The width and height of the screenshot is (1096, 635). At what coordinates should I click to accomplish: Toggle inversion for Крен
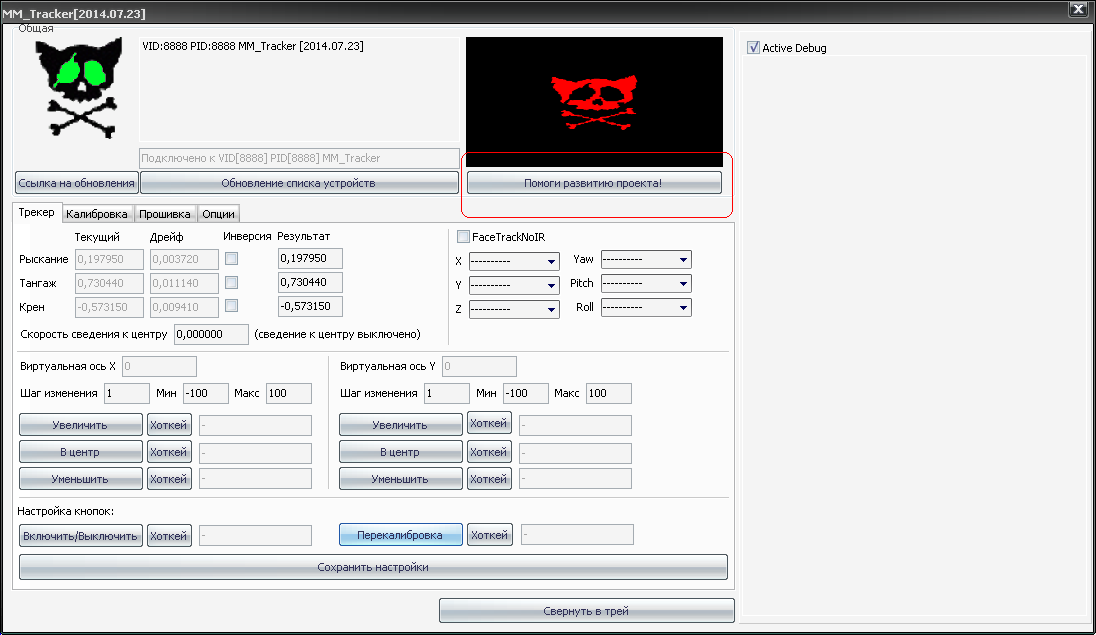(231, 306)
